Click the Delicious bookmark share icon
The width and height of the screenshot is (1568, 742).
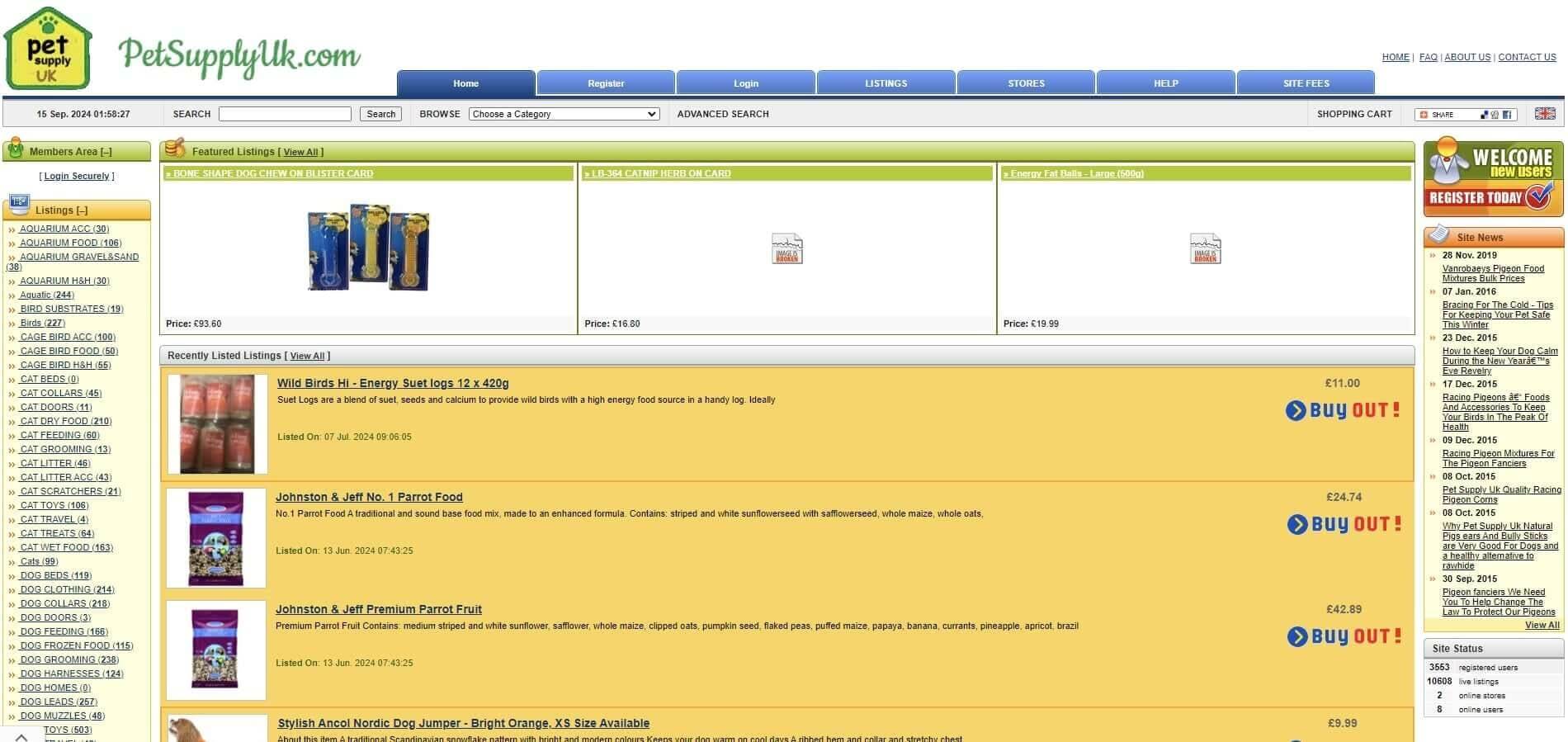click(1485, 115)
